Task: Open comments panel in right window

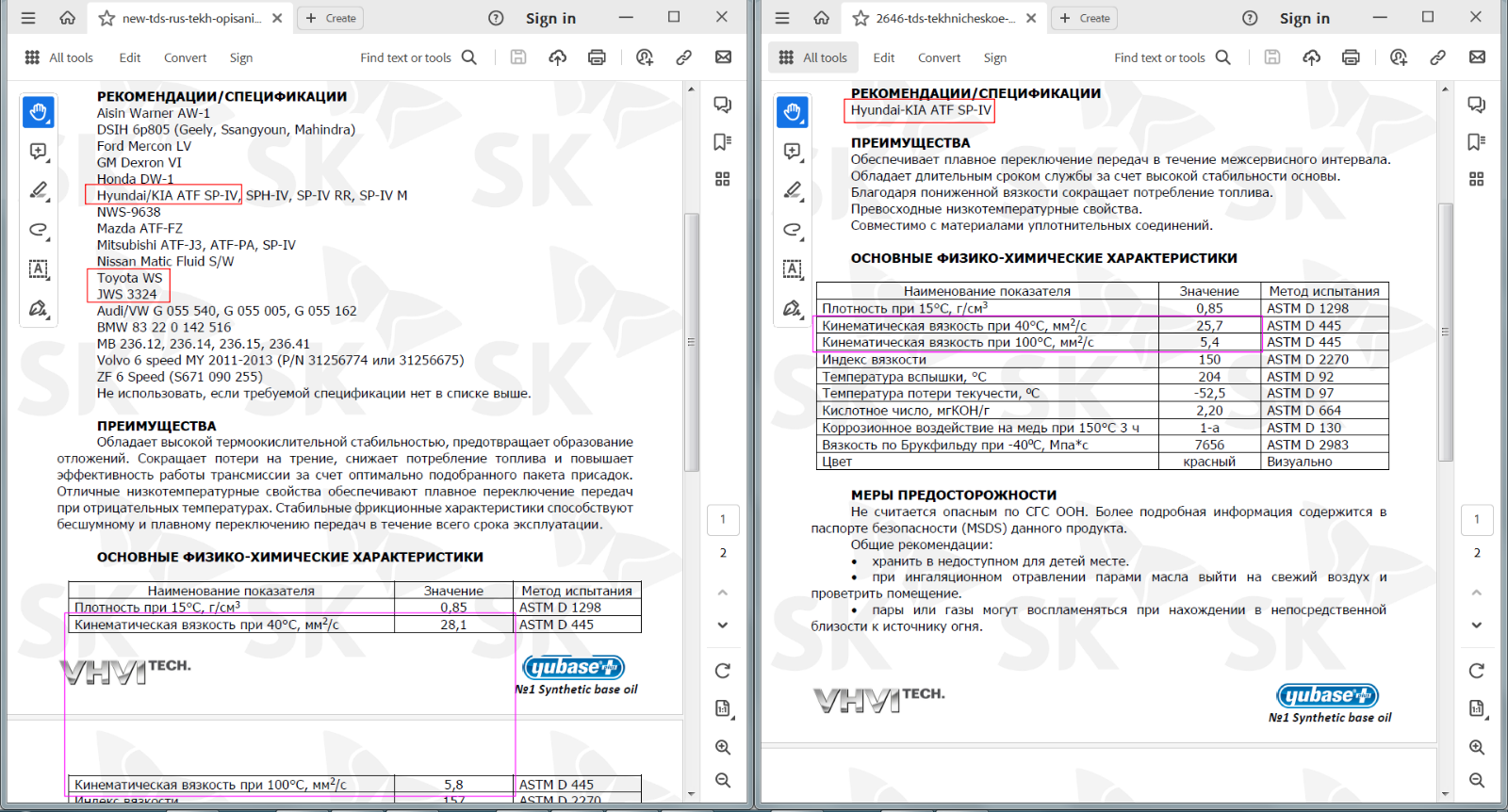Action: (x=1477, y=105)
